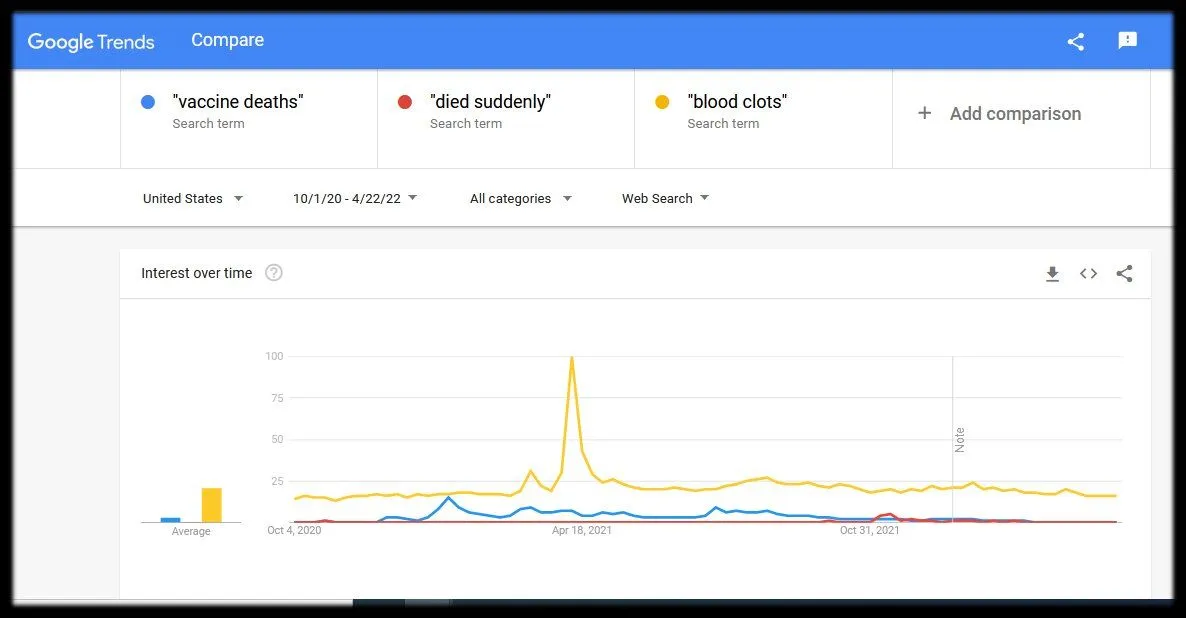Click the yellow dot for blood clots
1186x618 pixels.
(661, 102)
